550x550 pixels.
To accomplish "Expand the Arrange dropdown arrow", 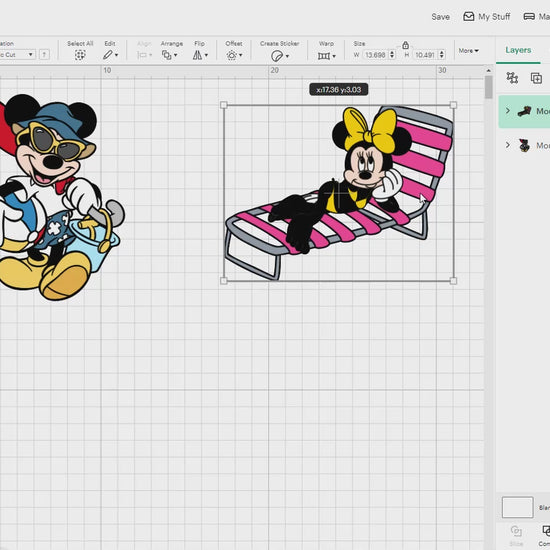I will click(x=175, y=55).
